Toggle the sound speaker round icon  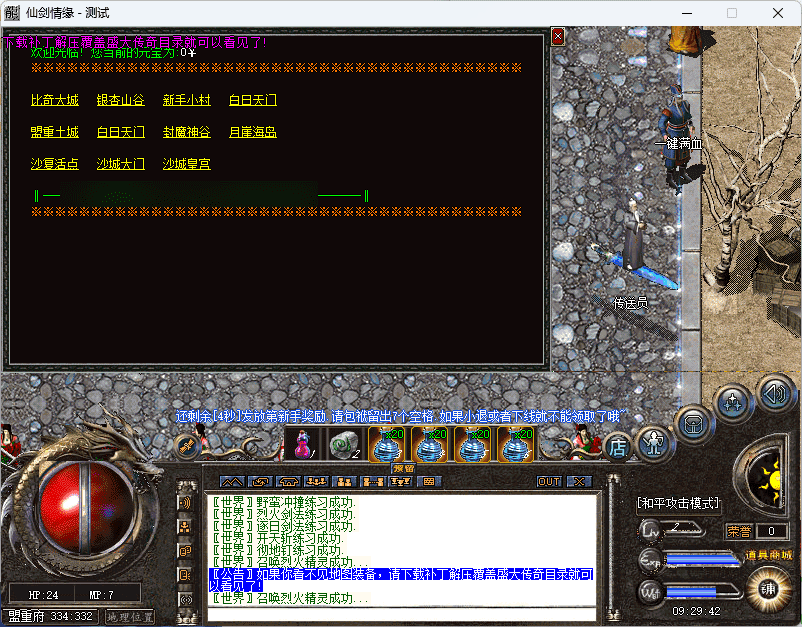coord(775,394)
